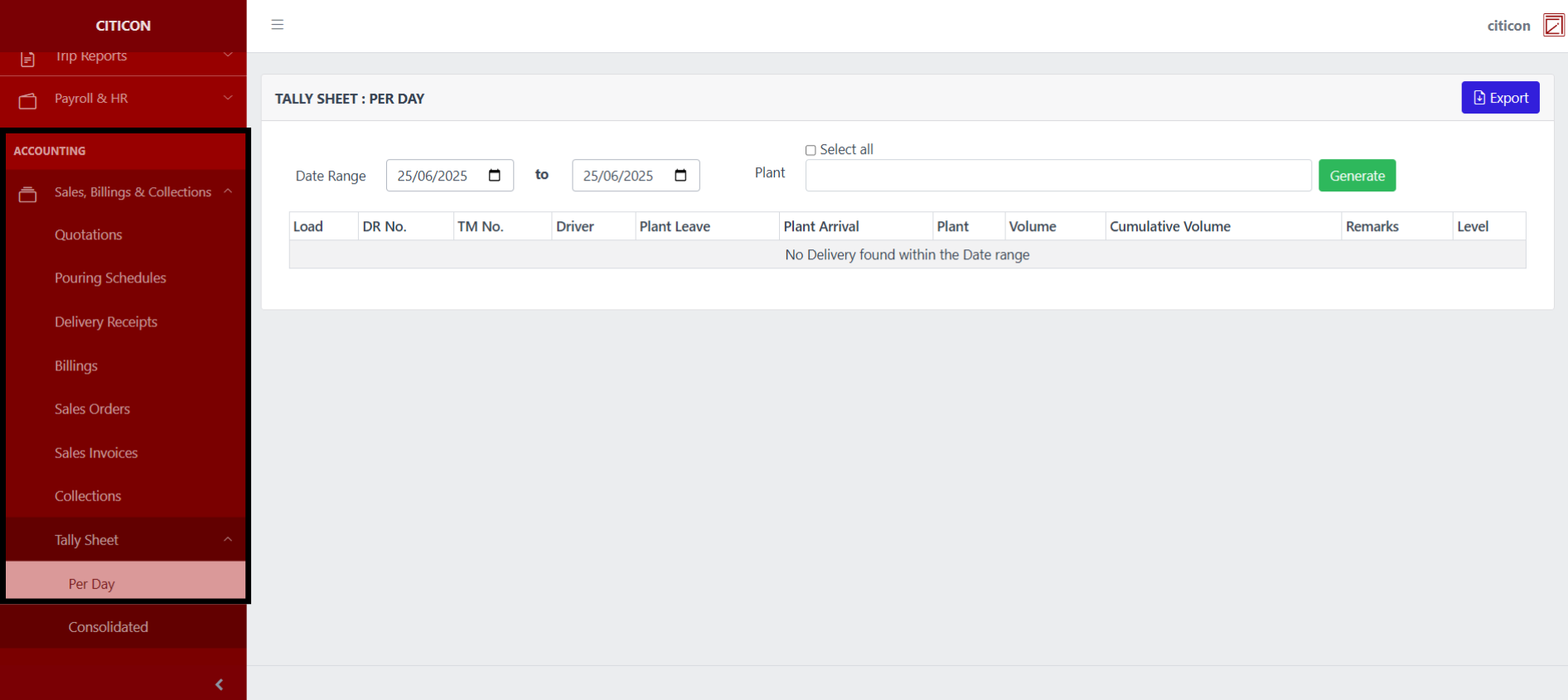Click the Sales, Billings & Collections icon

tap(28, 194)
